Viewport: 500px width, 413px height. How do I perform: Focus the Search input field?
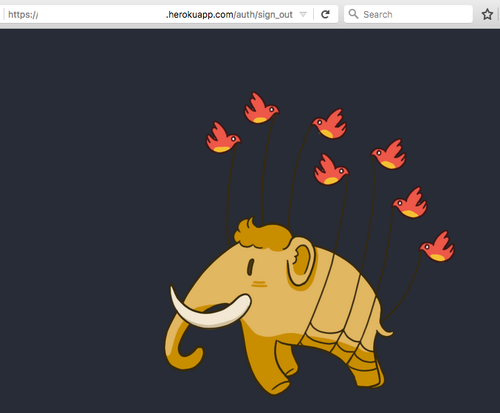pos(408,14)
